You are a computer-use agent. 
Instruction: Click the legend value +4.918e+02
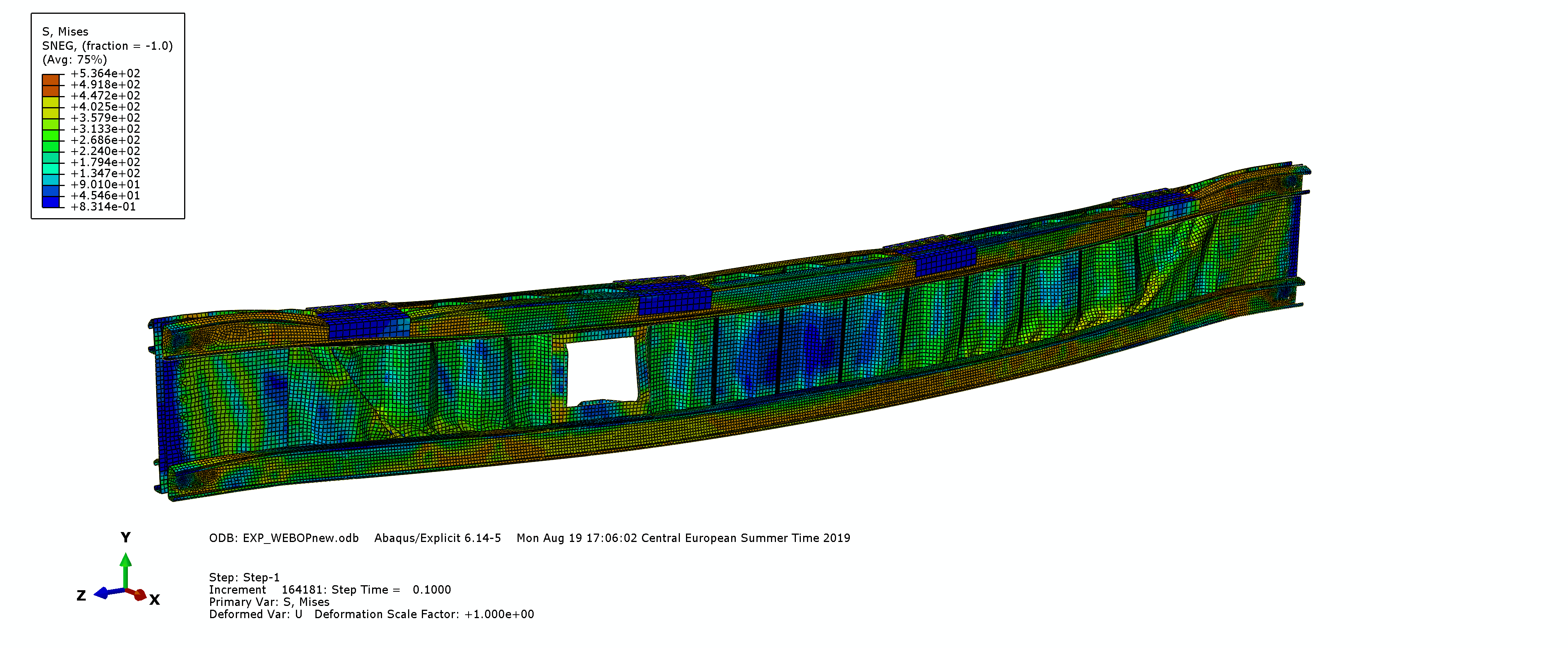[x=105, y=85]
